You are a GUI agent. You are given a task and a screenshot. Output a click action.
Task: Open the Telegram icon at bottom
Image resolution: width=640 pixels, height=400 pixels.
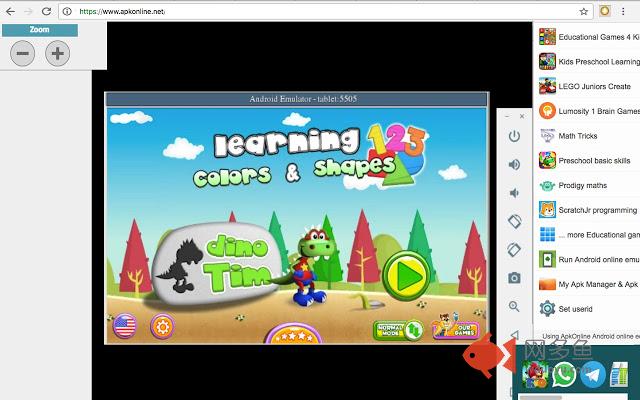point(593,374)
